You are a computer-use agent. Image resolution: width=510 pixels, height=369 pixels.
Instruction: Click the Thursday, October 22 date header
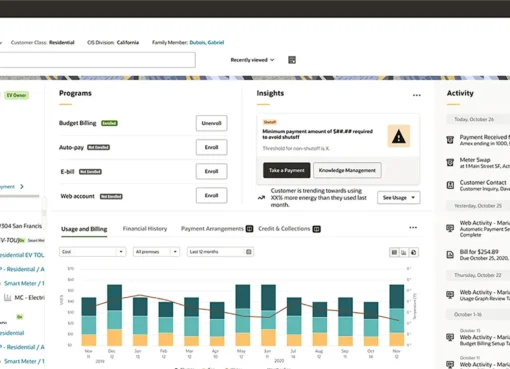pos(478,275)
